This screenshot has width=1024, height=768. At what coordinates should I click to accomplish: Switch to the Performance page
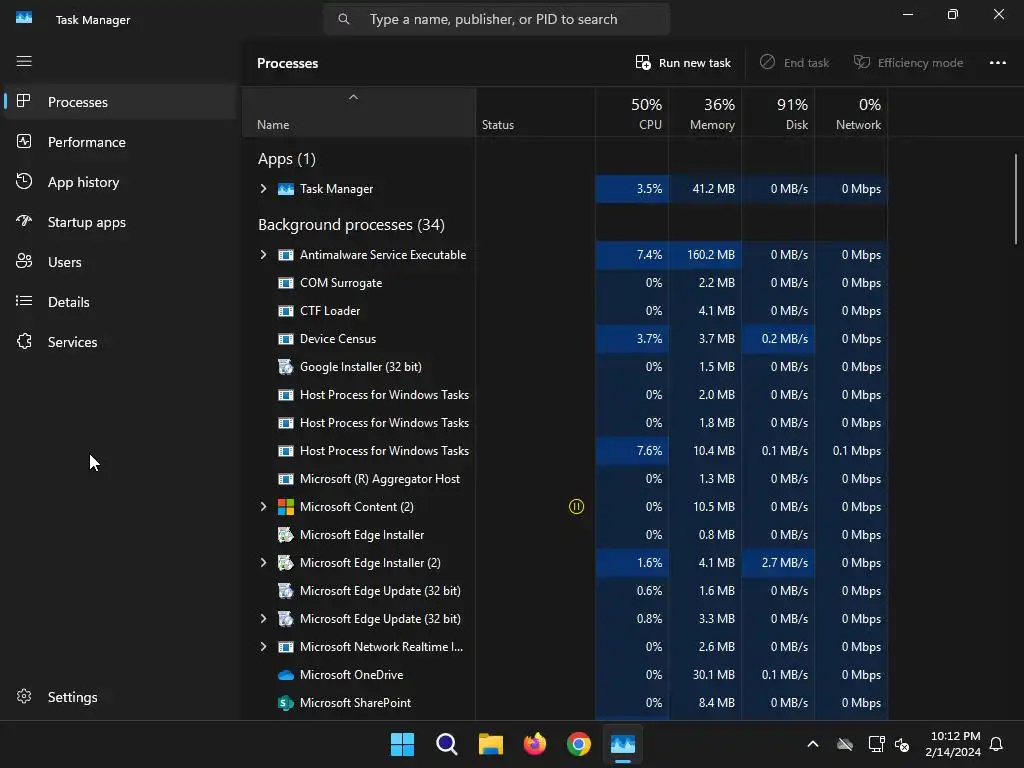(x=120, y=142)
